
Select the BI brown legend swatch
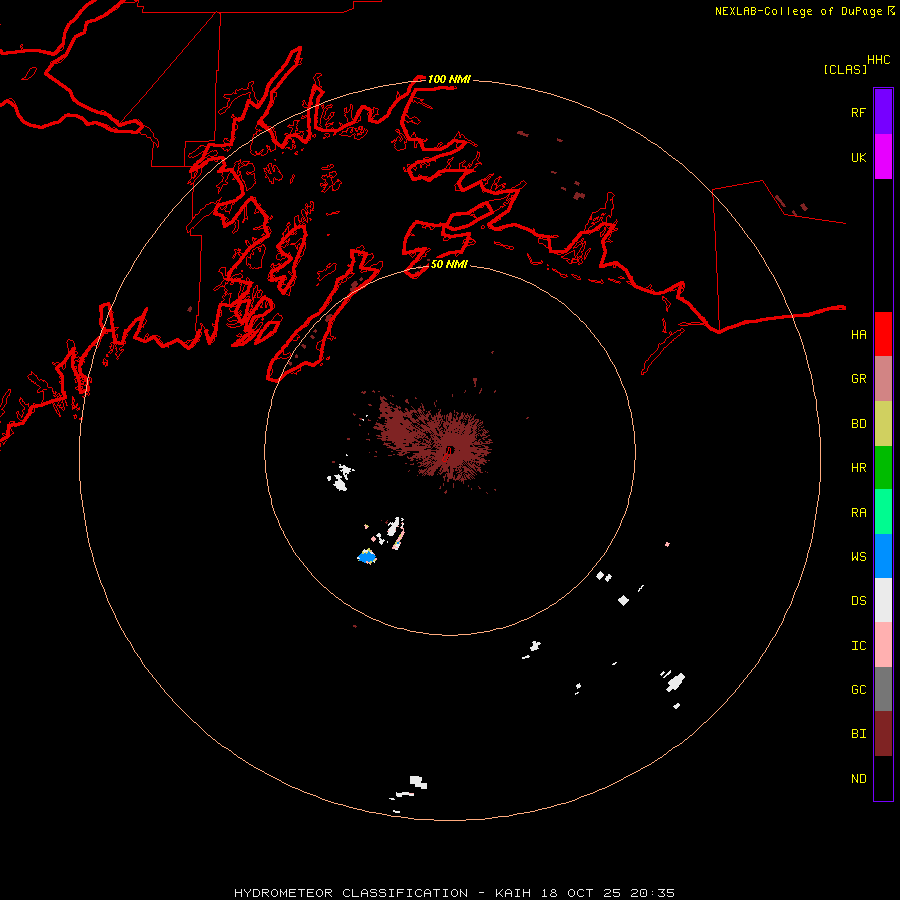pos(883,734)
